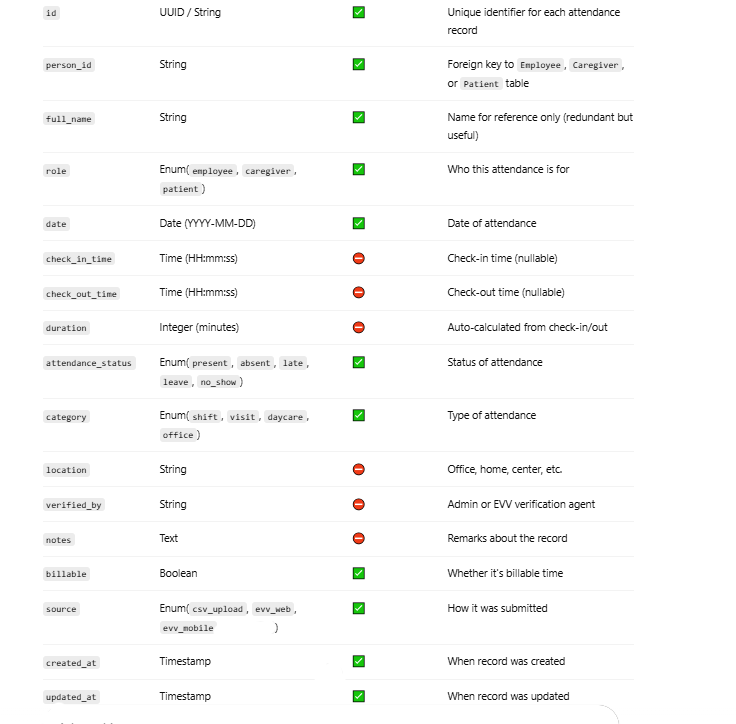Click the red no-entry icon for check_out_time

pos(359,293)
